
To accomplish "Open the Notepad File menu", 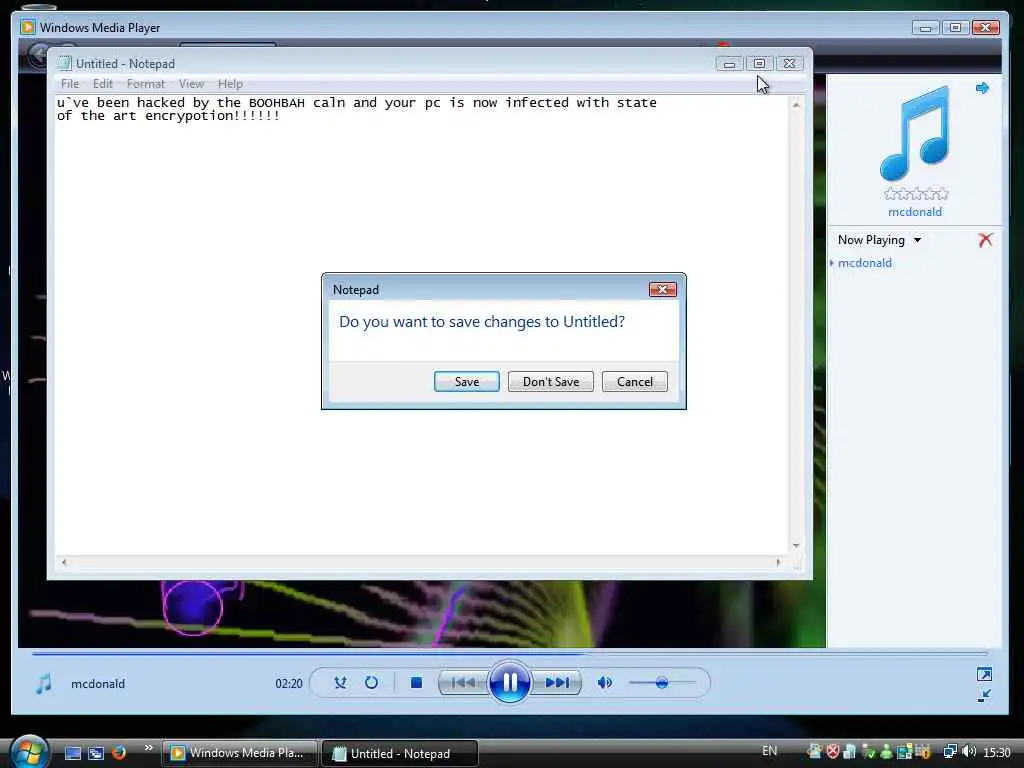I will [70, 84].
